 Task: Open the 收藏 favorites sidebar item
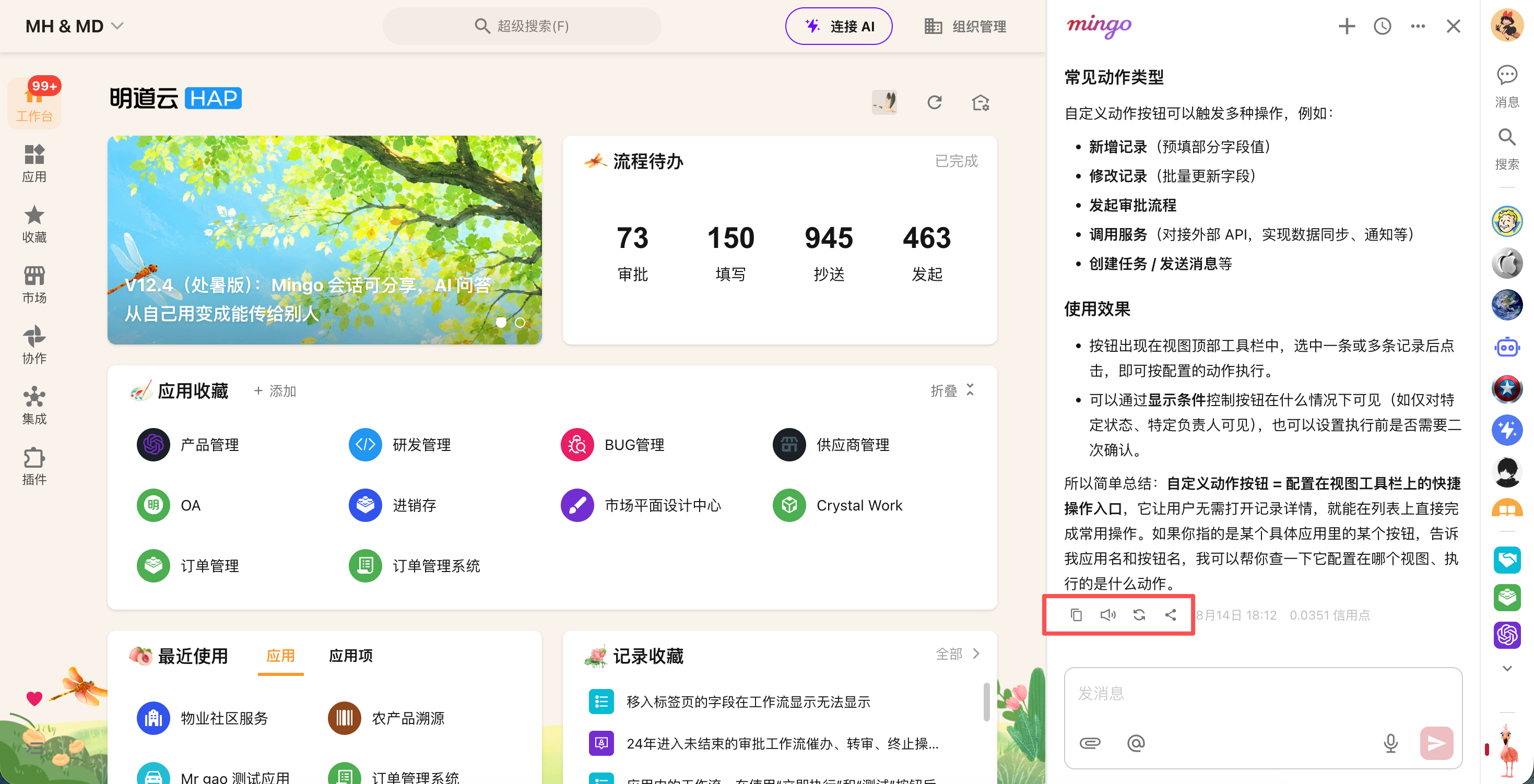point(34,224)
